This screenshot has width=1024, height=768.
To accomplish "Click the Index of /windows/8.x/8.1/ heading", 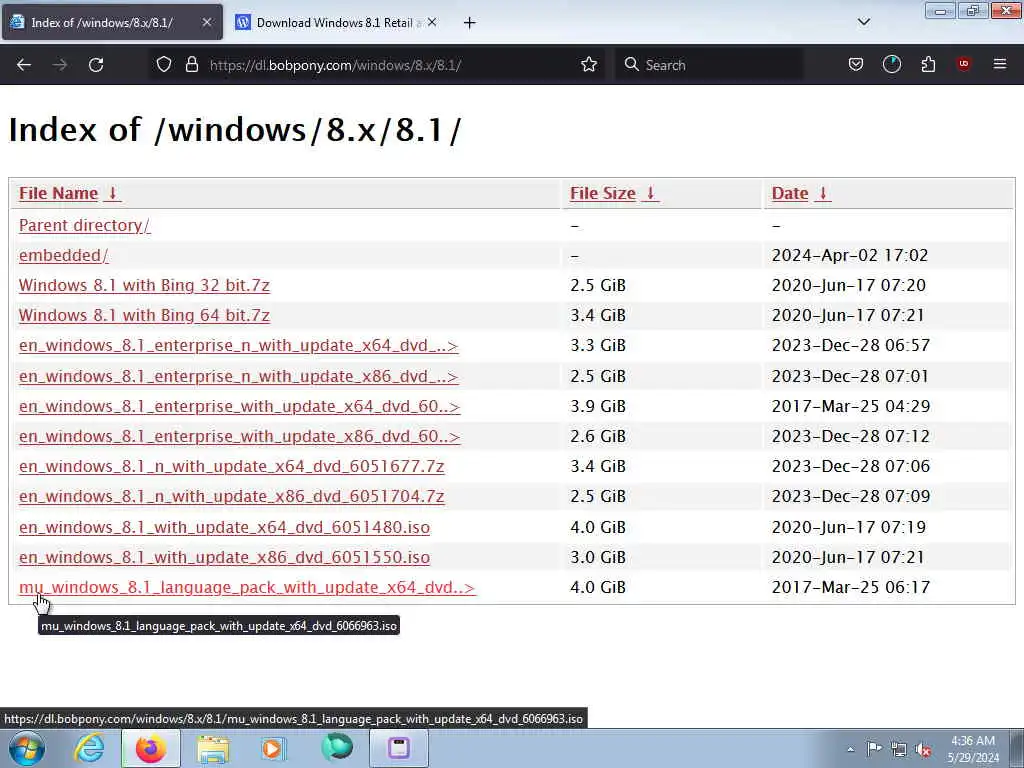I will 234,129.
